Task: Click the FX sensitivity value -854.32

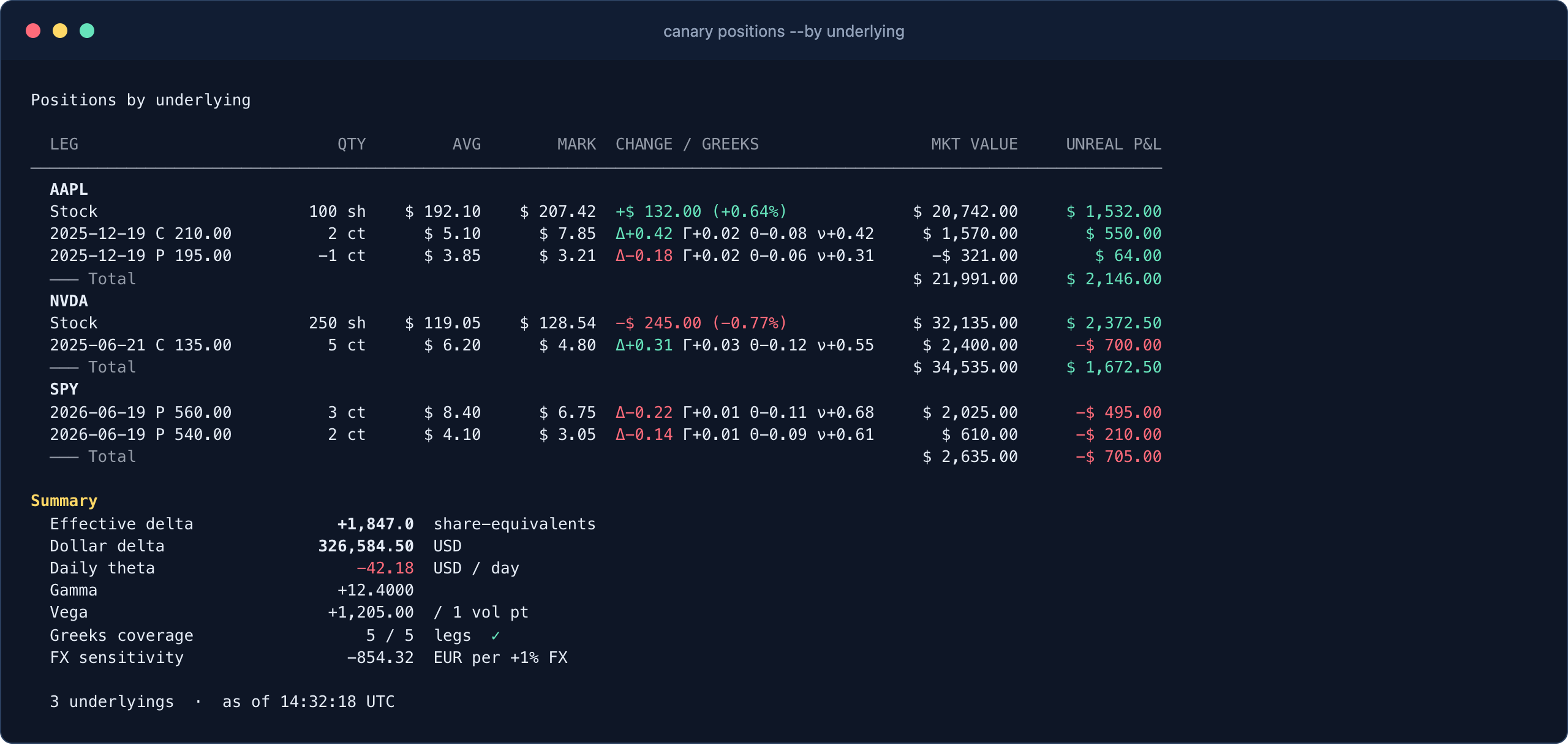Action: pyautogui.click(x=380, y=657)
